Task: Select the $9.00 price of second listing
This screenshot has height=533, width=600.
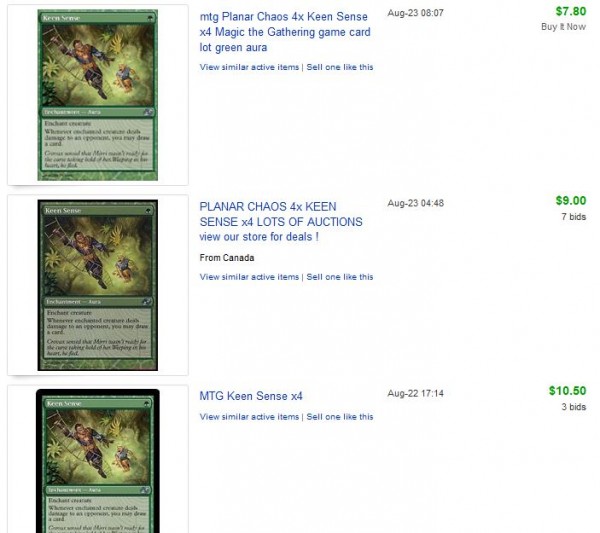Action: pos(571,200)
